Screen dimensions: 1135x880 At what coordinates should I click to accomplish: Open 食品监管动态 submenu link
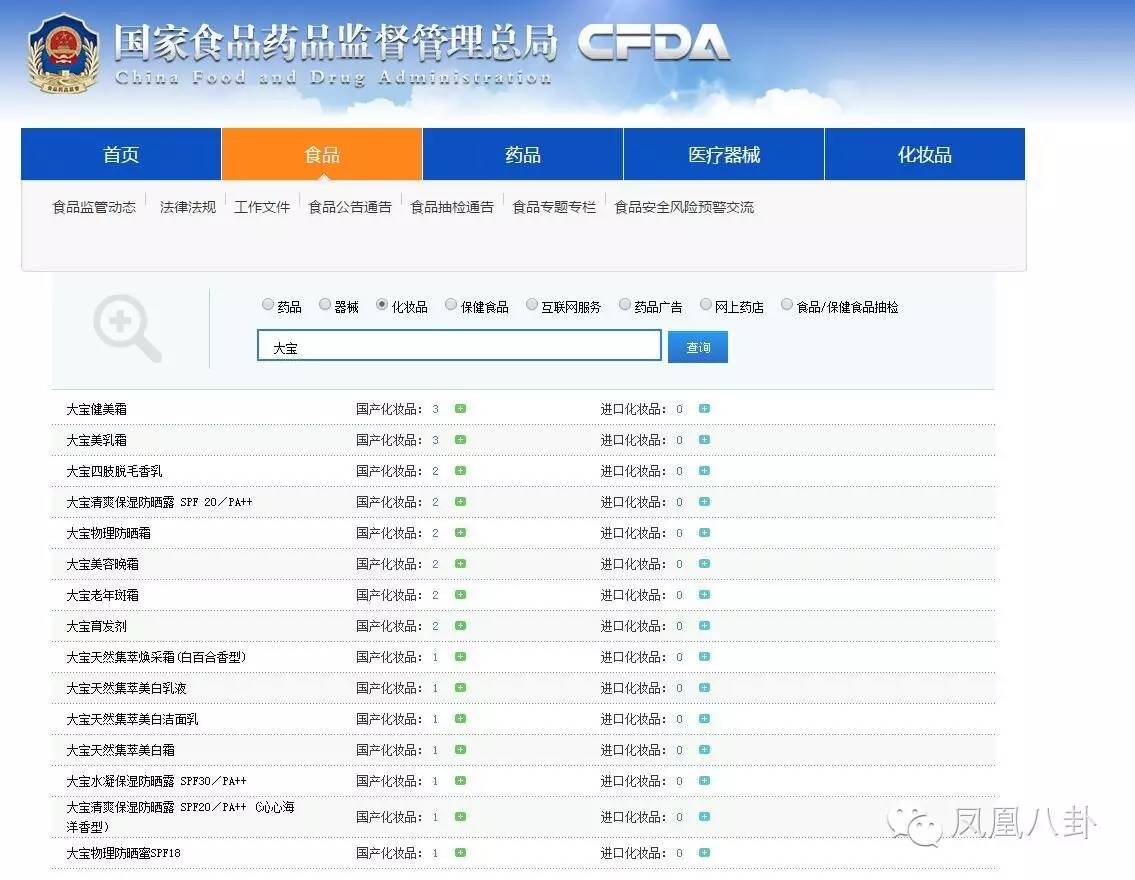coord(94,207)
